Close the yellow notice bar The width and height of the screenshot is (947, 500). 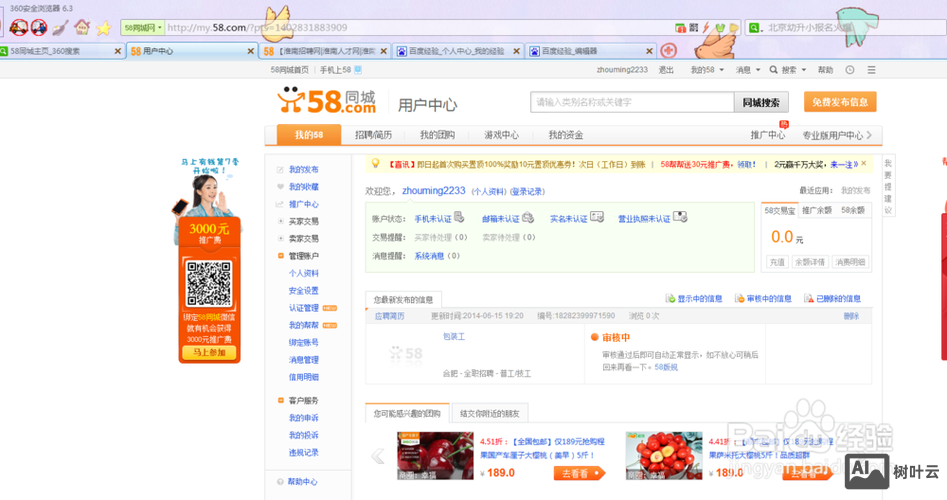[x=864, y=163]
